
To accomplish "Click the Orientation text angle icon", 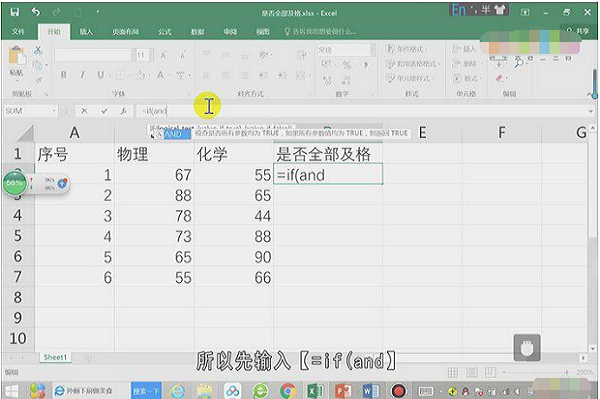I will pos(264,55).
